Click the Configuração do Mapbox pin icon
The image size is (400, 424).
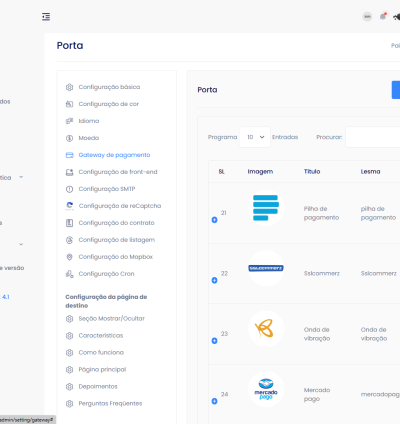69,257
